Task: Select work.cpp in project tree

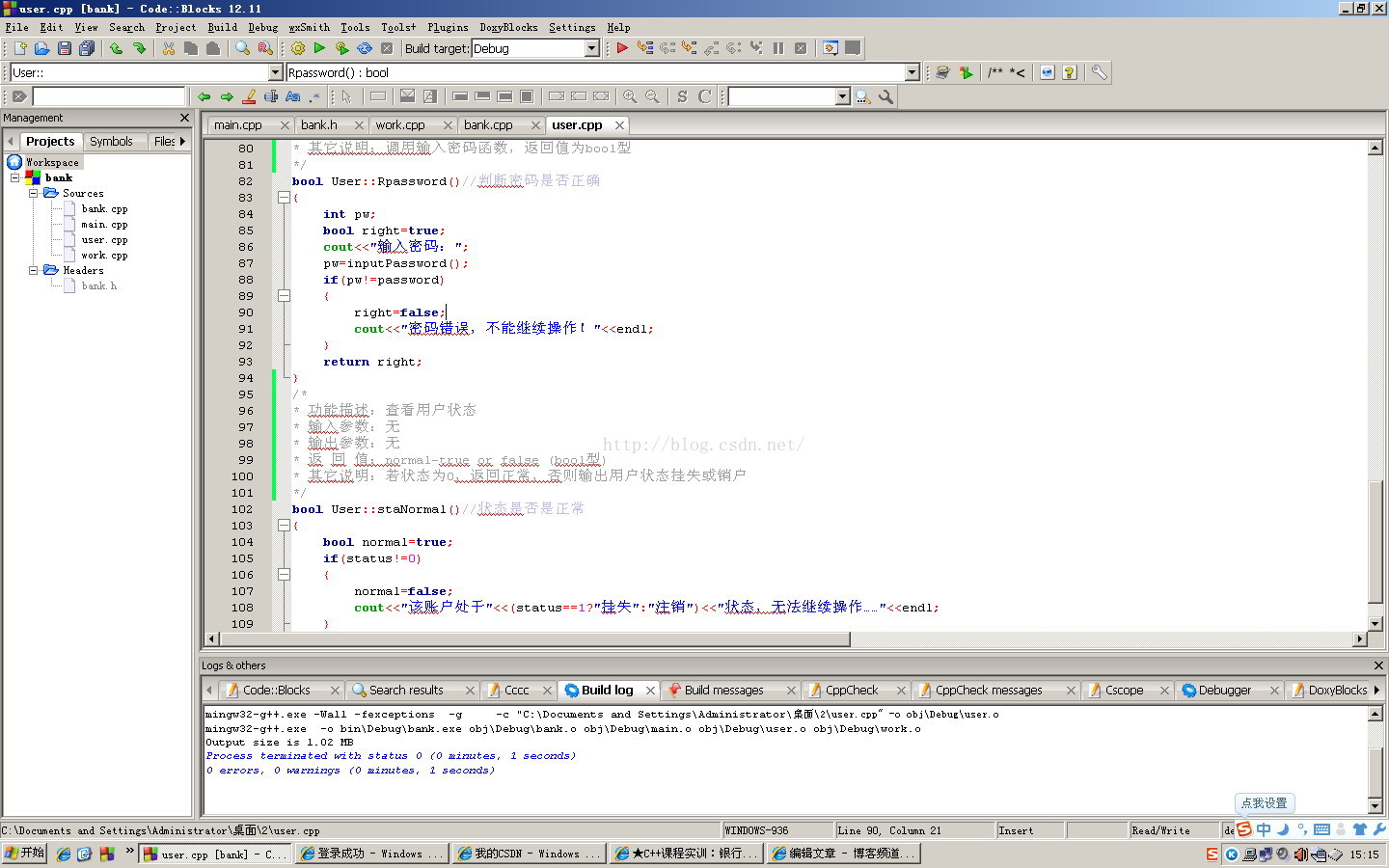Action: click(104, 255)
